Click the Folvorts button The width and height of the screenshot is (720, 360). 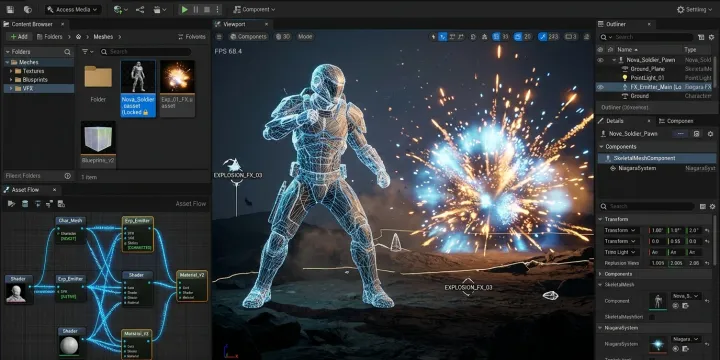pos(192,37)
